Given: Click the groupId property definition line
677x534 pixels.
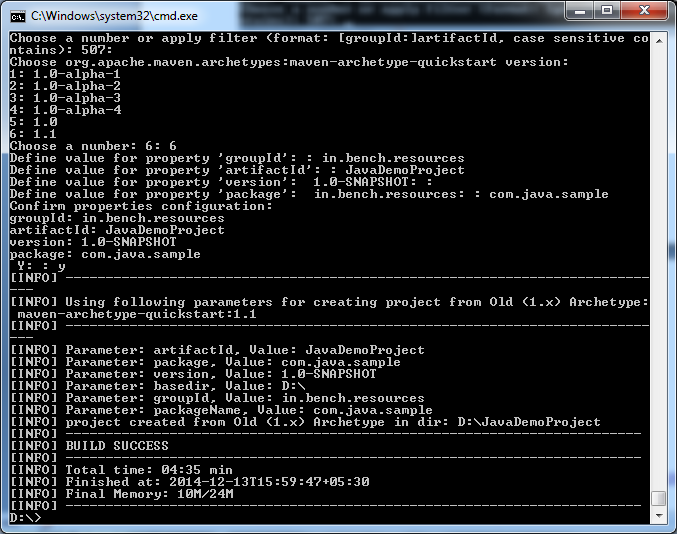Looking at the screenshot, I should (237, 158).
